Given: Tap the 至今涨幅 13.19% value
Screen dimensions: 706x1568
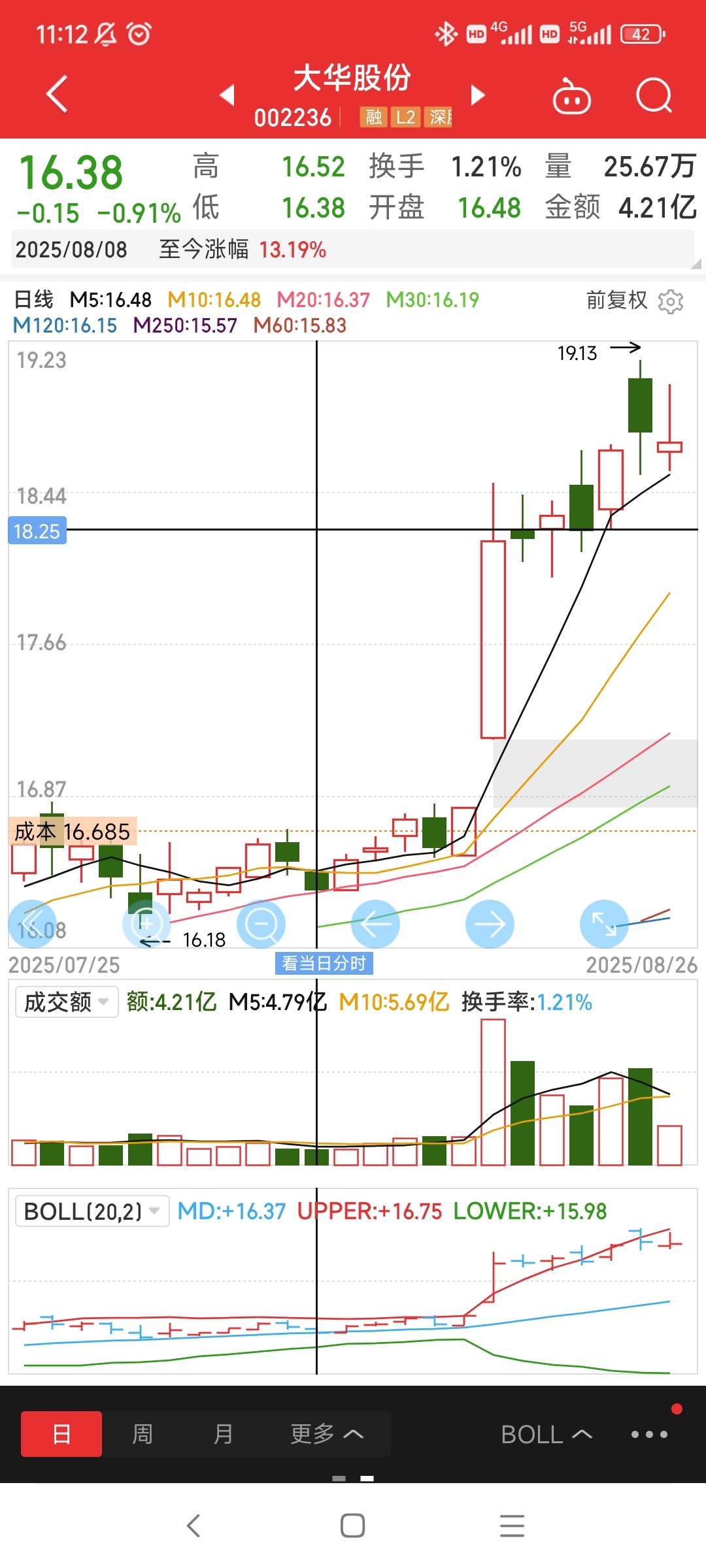Looking at the screenshot, I should point(293,250).
